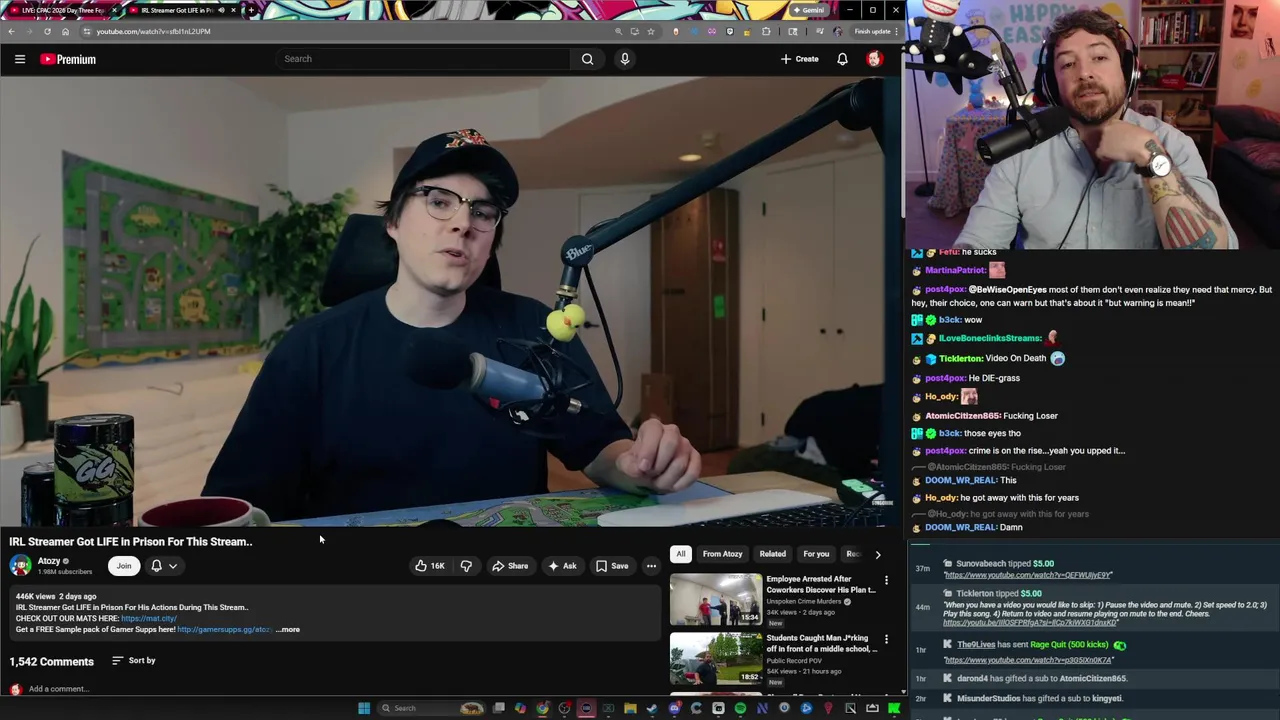
Task: Open the account avatar menu
Action: tap(874, 59)
